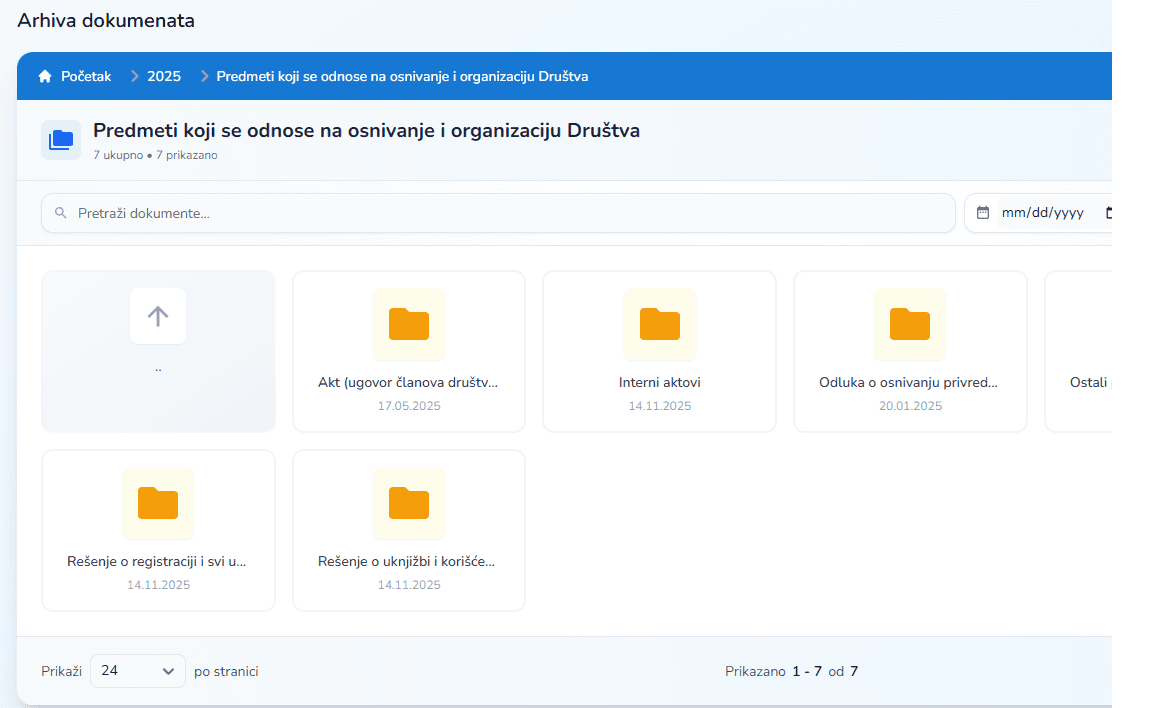Expand the page size selector chevron

(170, 671)
